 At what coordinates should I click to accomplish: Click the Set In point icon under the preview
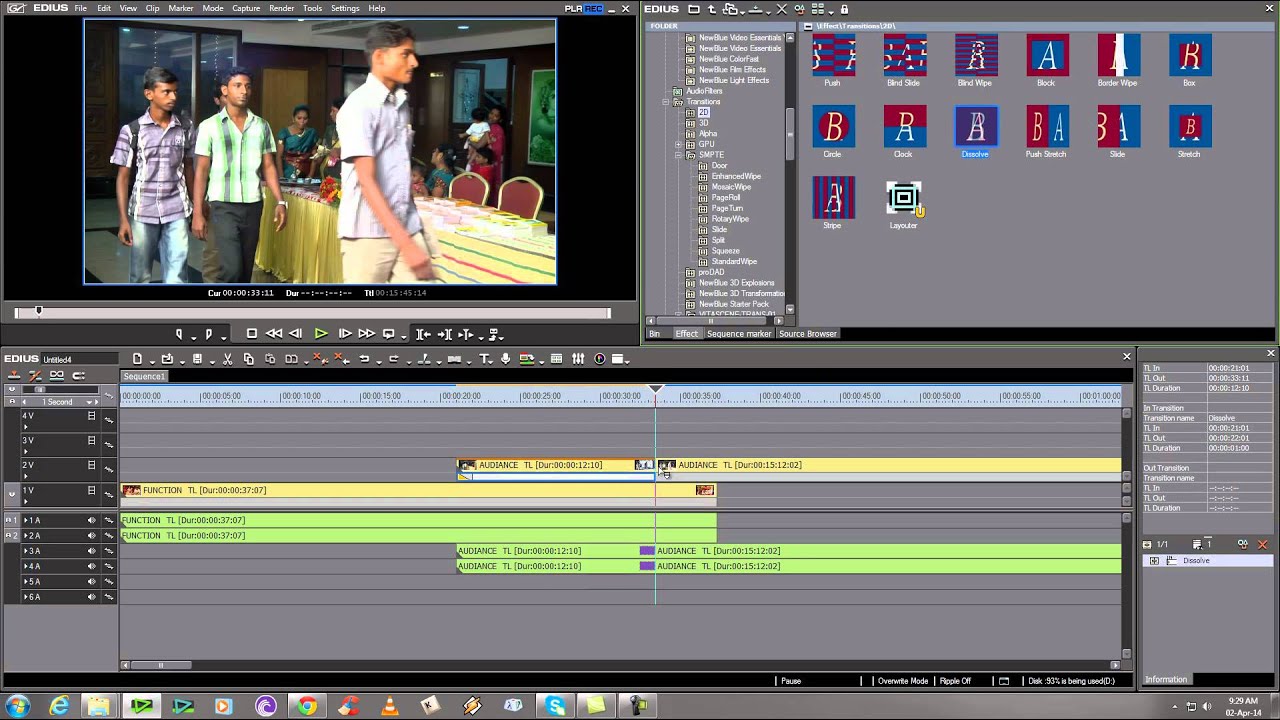click(180, 334)
